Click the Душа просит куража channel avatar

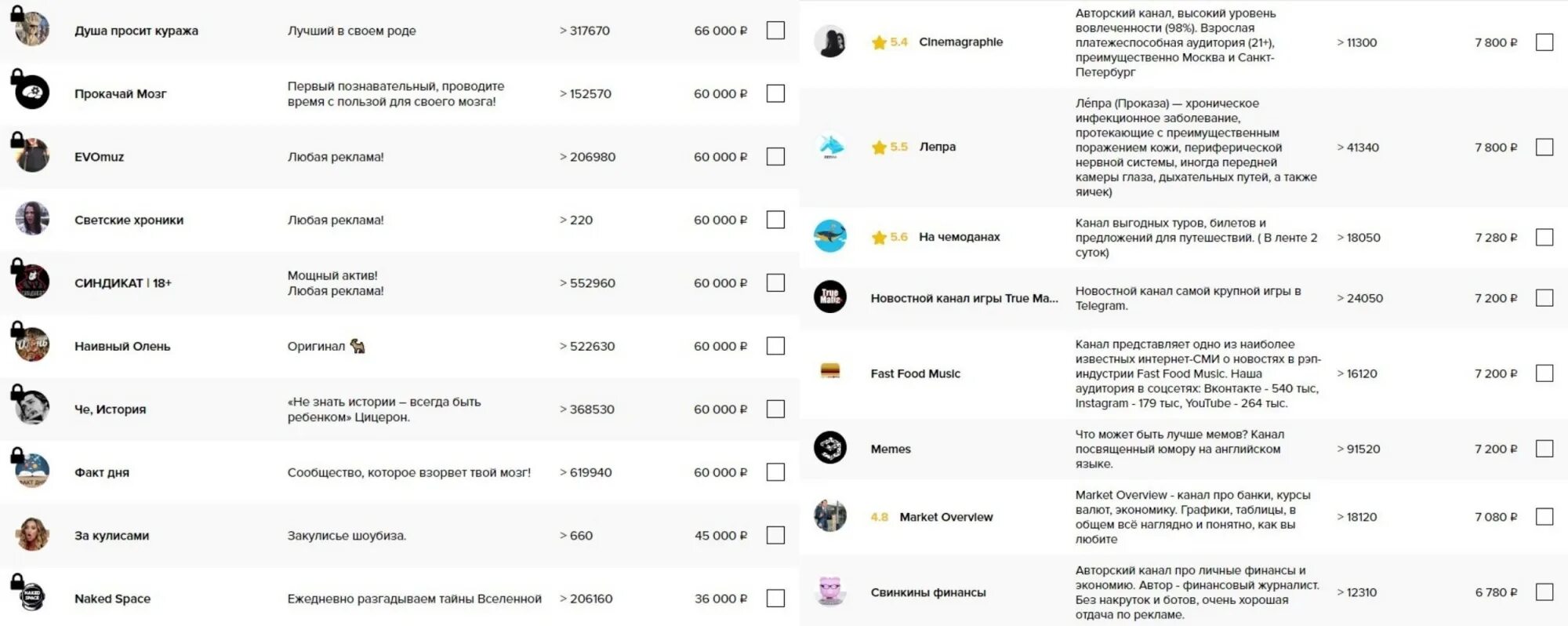pyautogui.click(x=32, y=30)
